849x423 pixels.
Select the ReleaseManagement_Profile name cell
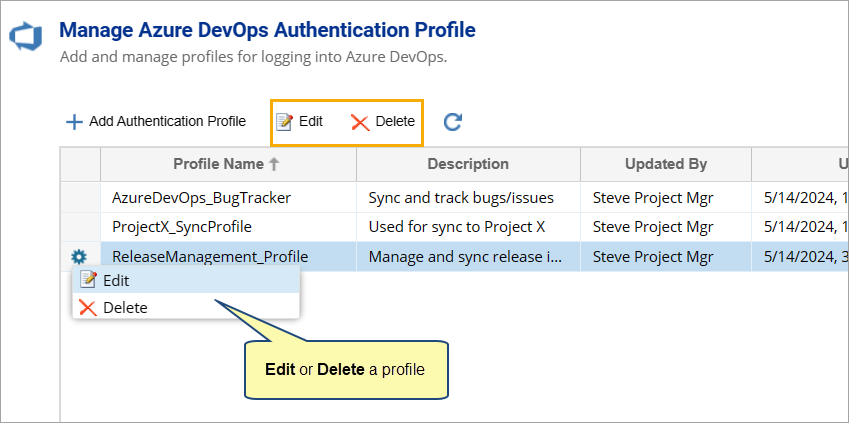tap(210, 257)
